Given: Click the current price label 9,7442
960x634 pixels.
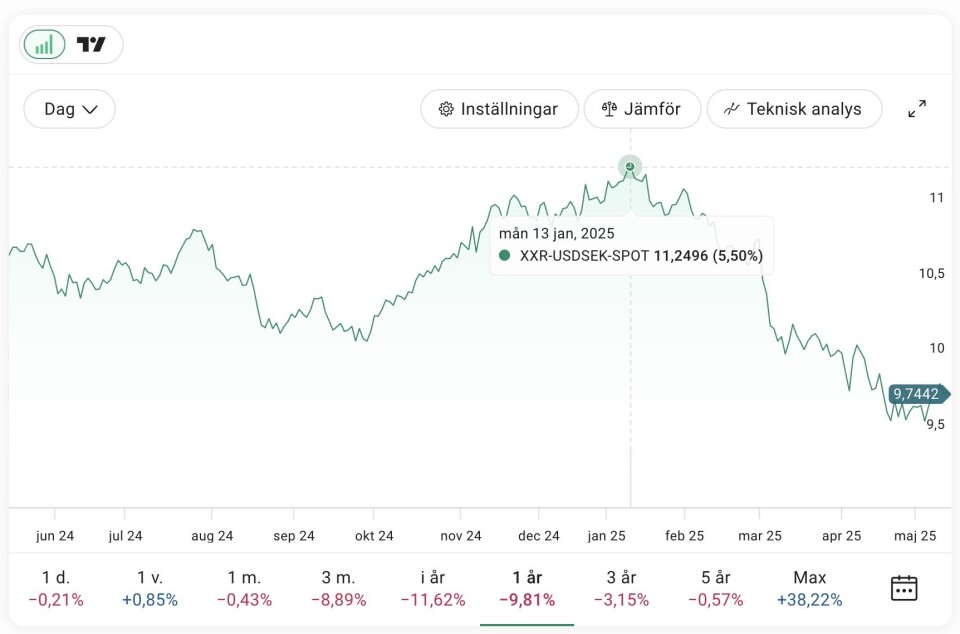Looking at the screenshot, I should coord(916,394).
